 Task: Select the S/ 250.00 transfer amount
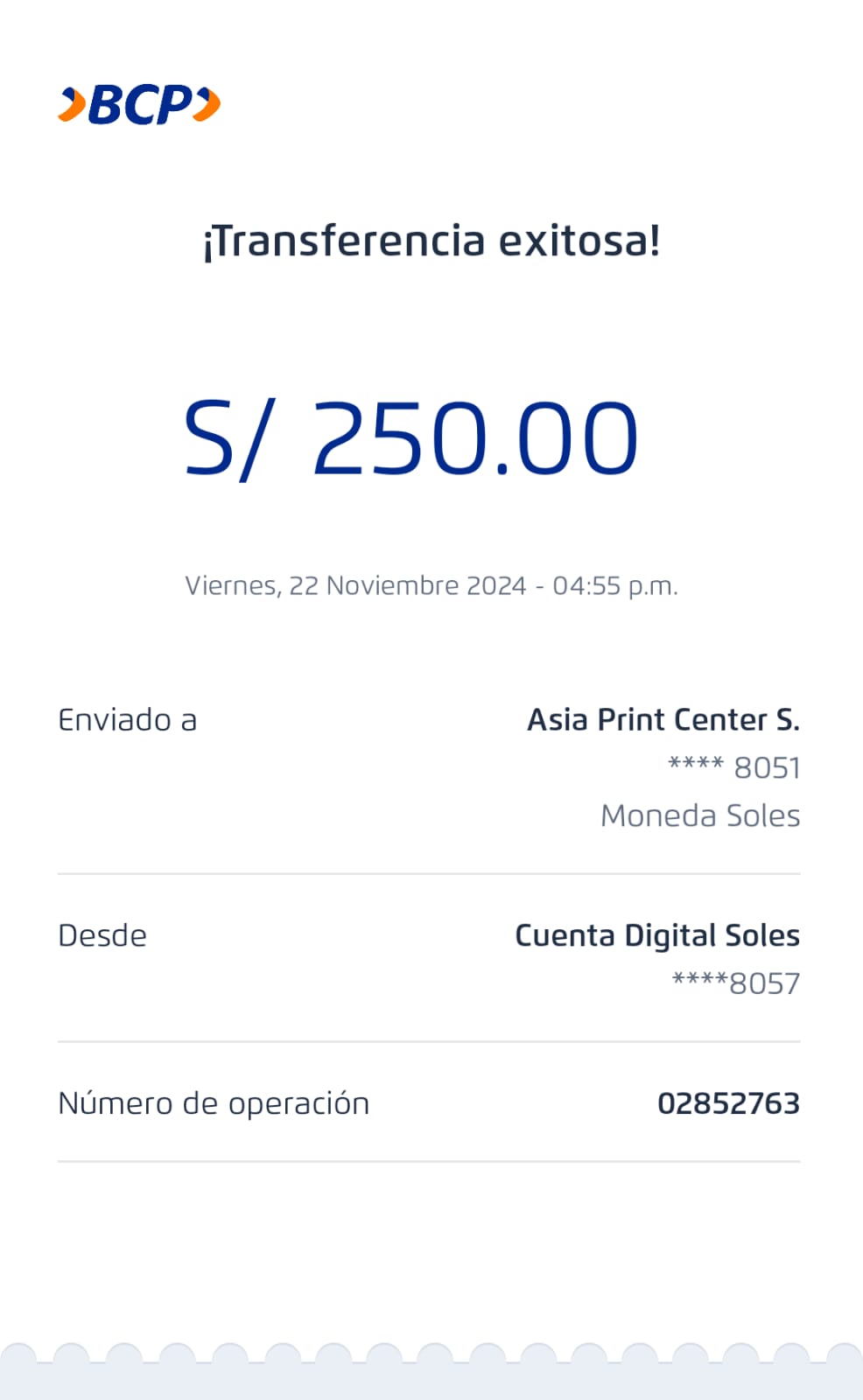[411, 437]
